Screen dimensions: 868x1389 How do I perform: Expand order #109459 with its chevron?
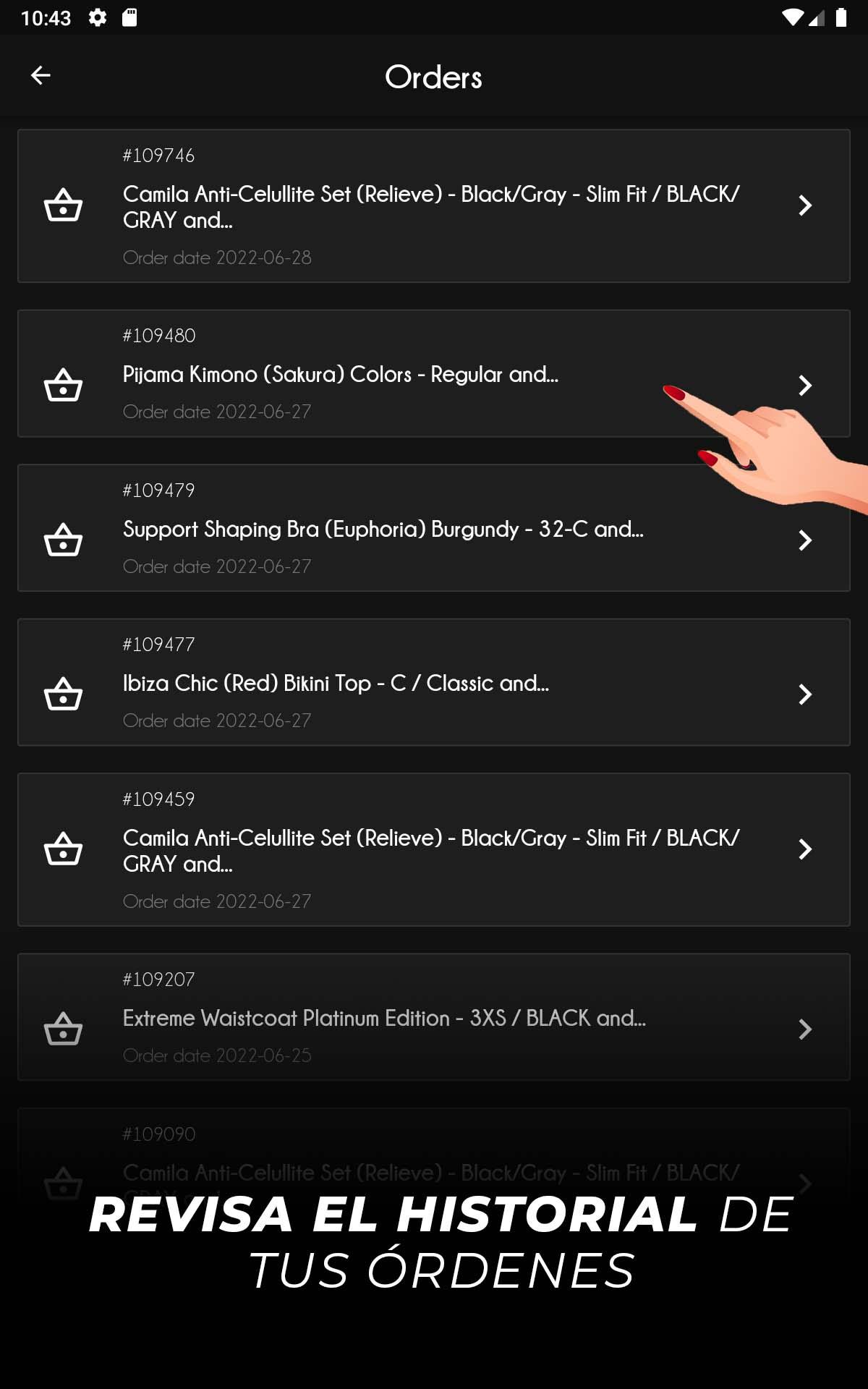pos(805,849)
